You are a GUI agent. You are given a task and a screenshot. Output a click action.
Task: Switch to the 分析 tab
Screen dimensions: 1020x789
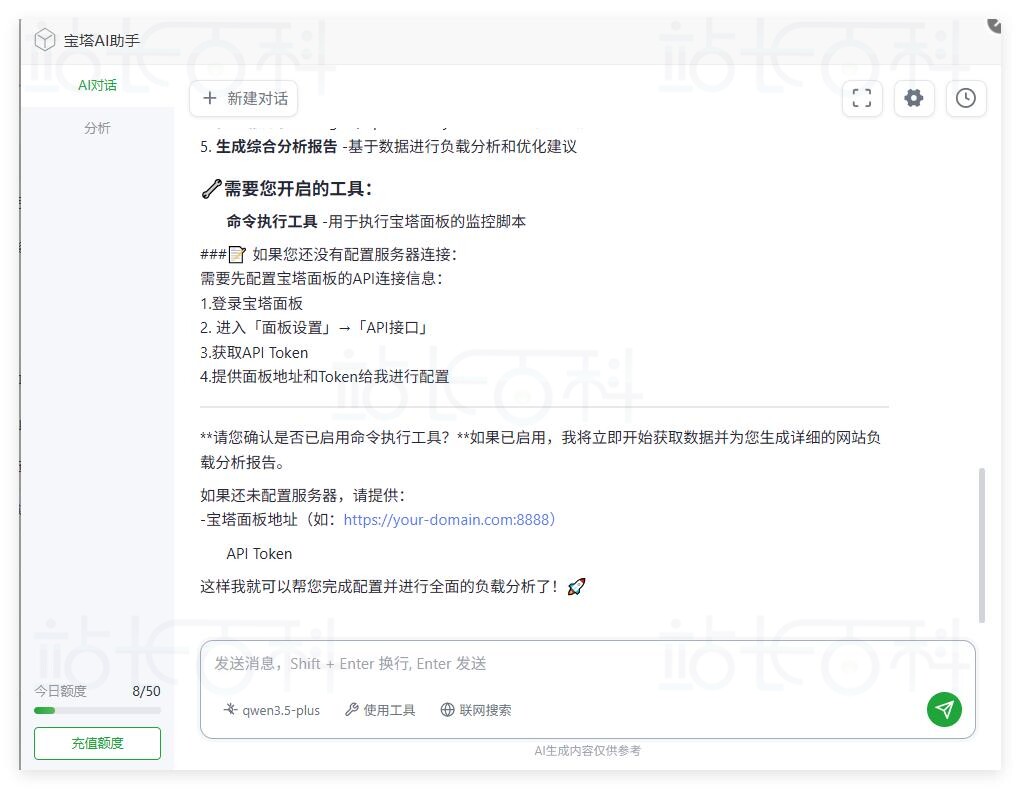98,128
